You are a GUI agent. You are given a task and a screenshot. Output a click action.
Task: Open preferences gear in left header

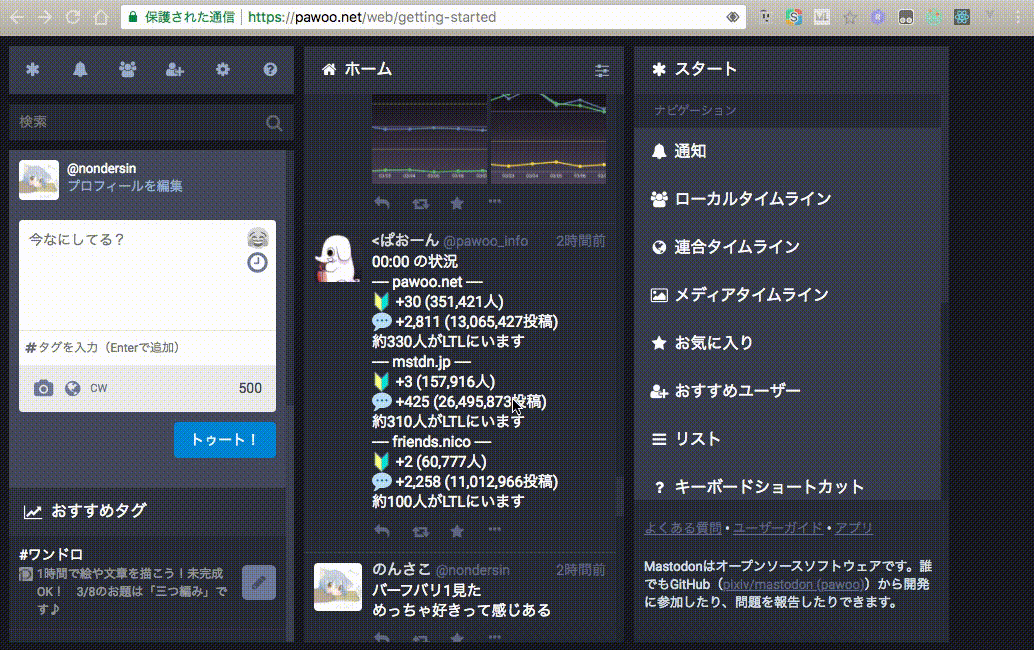point(223,69)
